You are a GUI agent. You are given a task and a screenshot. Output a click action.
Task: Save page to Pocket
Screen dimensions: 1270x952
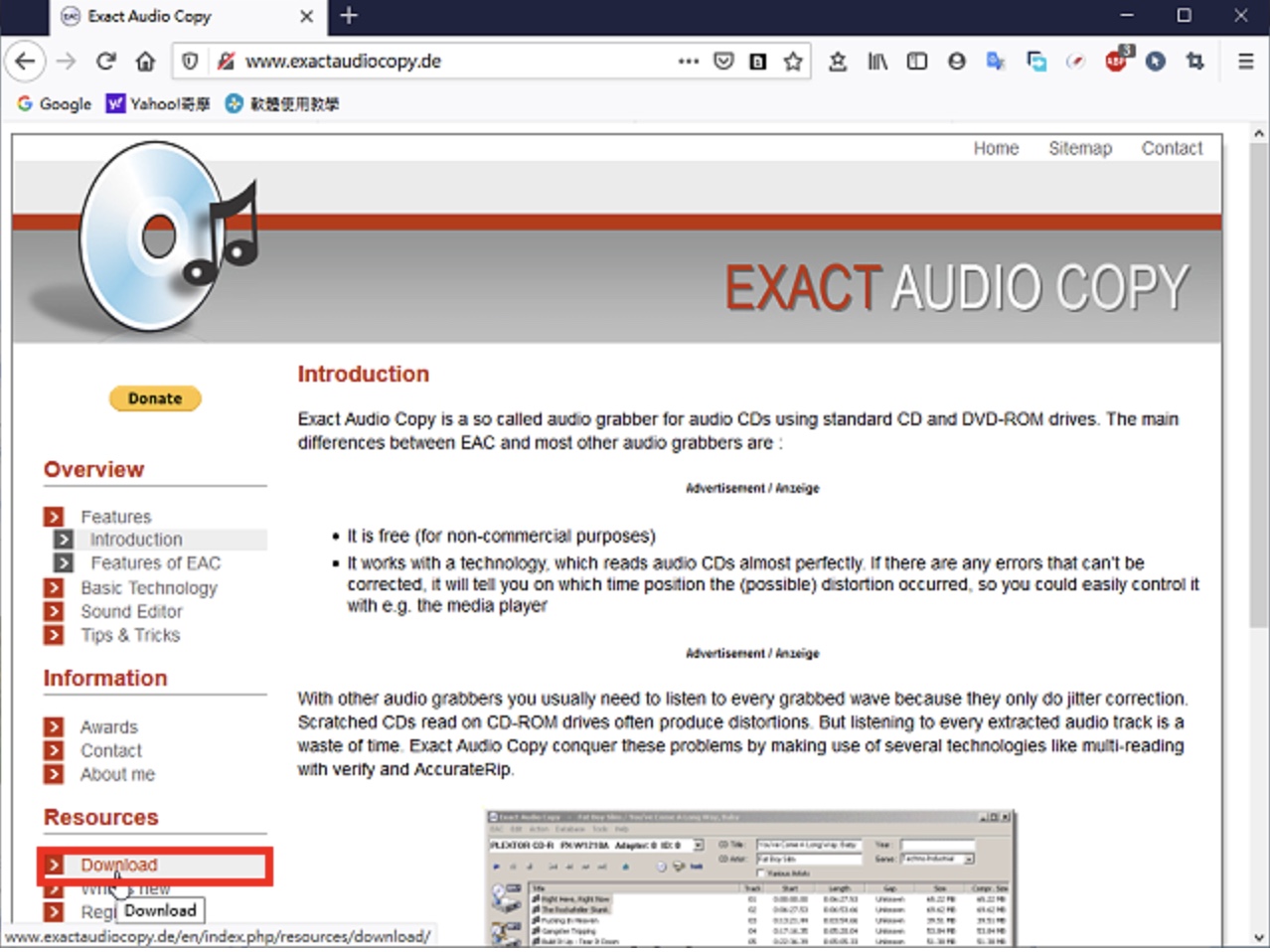(x=723, y=62)
